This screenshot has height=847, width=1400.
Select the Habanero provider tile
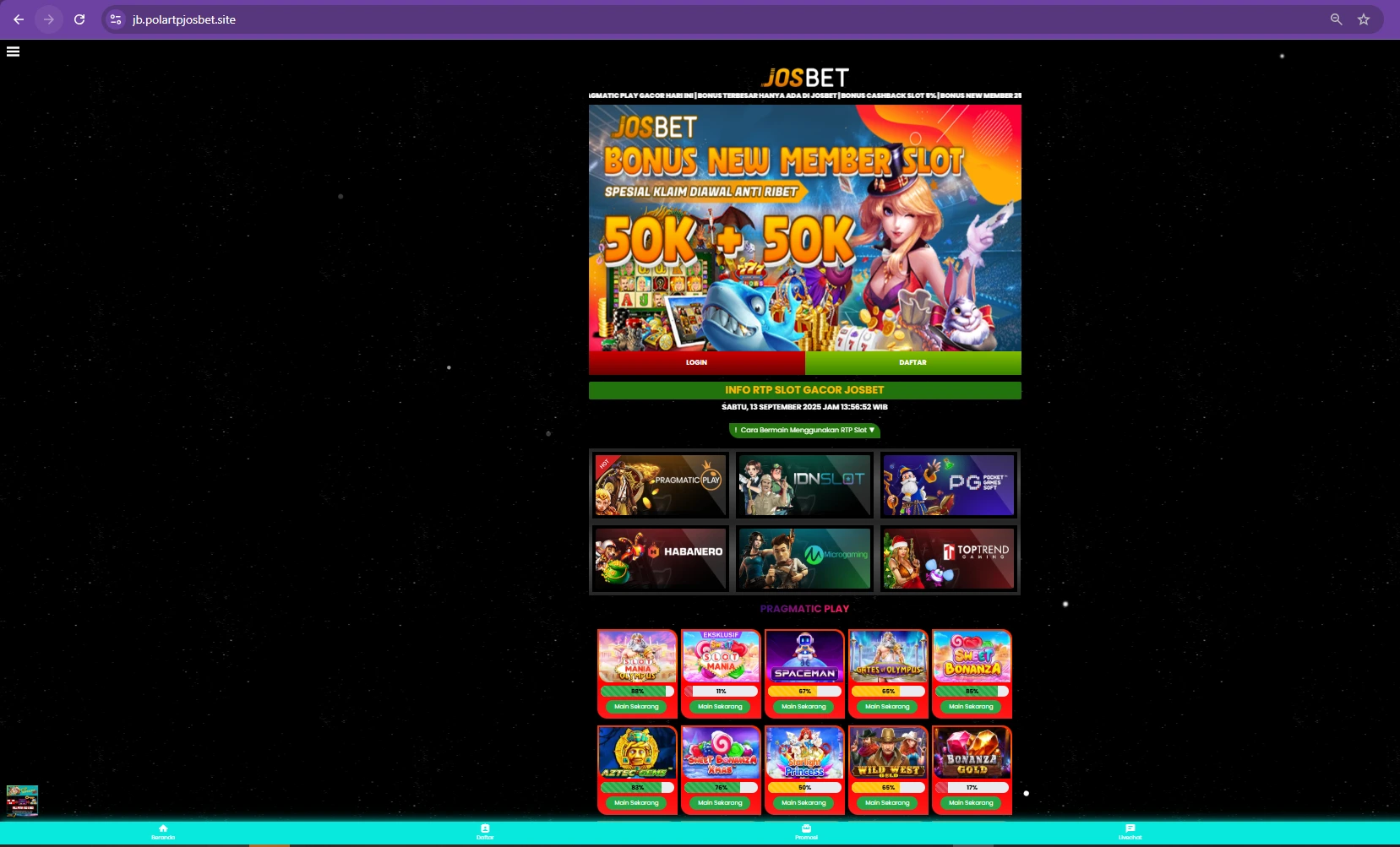point(661,558)
